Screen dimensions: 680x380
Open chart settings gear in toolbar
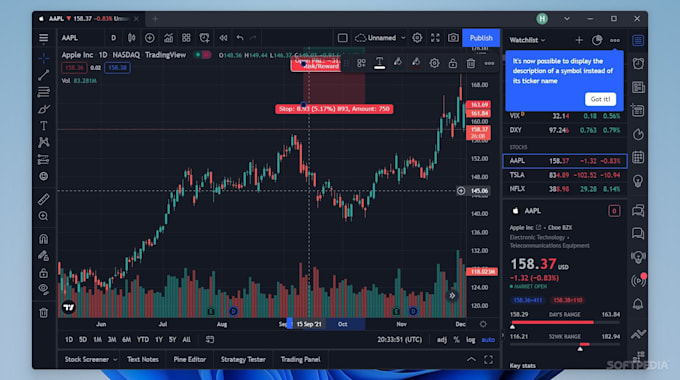(417, 38)
